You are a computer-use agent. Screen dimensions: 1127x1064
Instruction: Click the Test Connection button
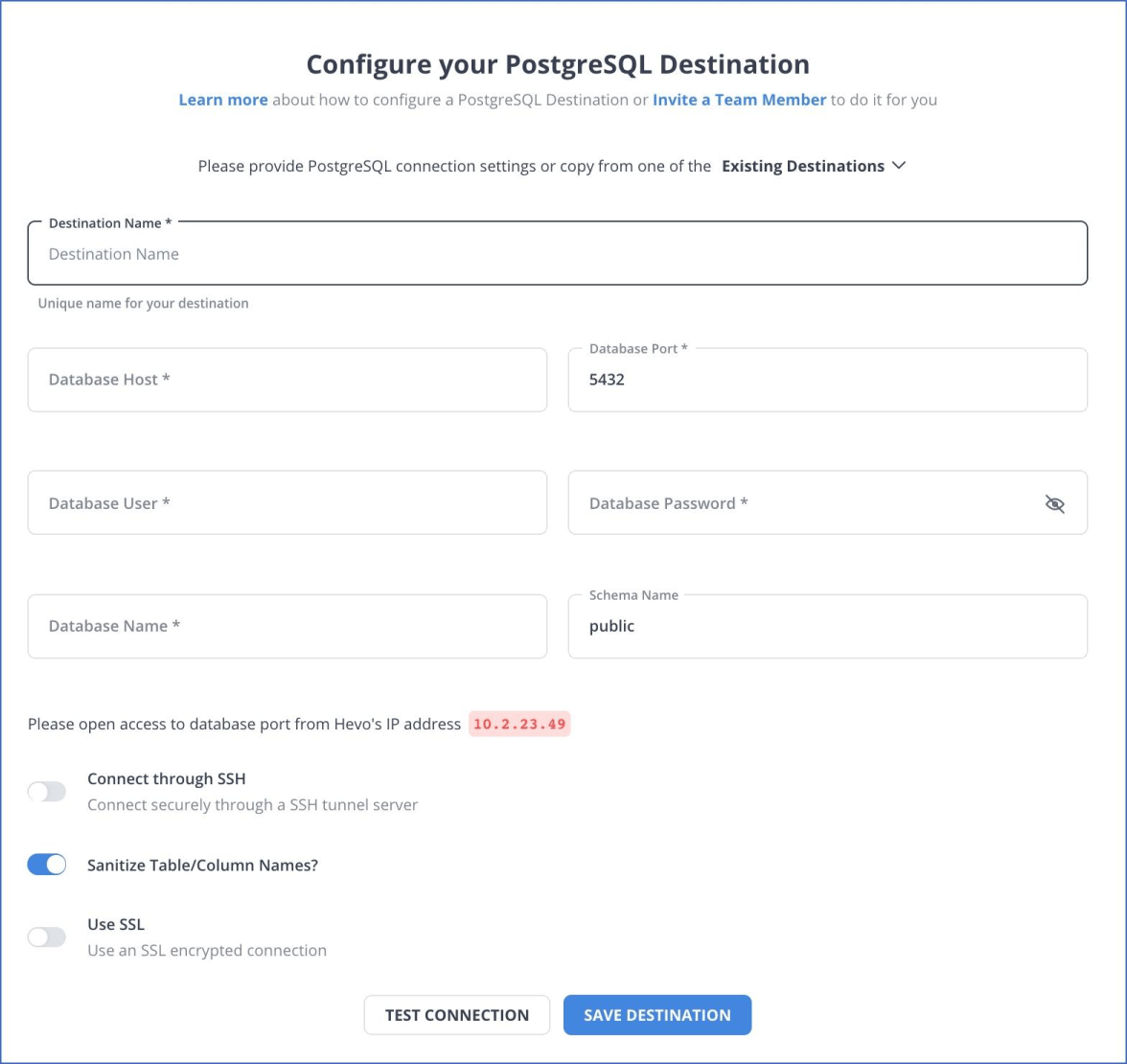457,1015
